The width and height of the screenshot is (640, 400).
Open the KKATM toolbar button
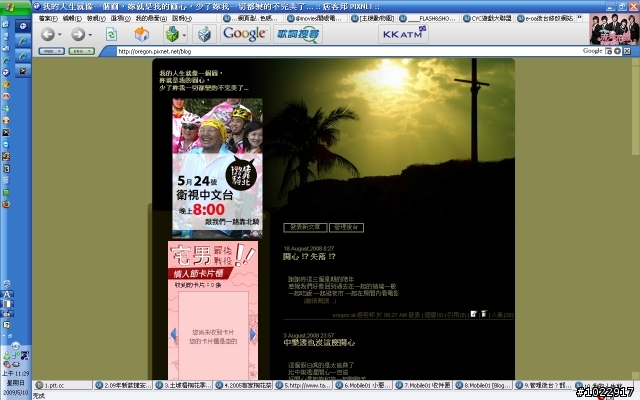[x=403, y=34]
